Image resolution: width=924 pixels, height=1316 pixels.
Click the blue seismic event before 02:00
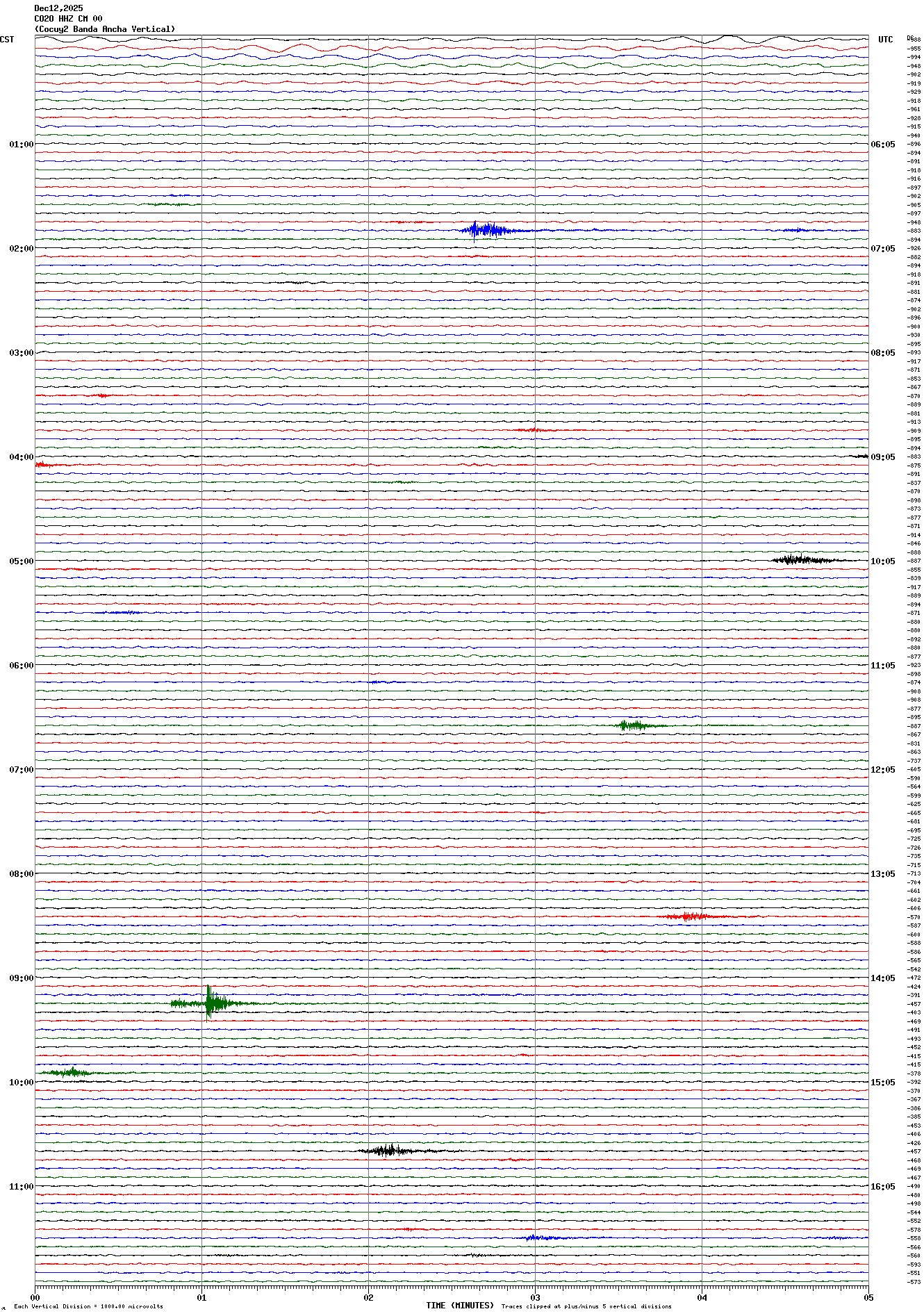point(485,230)
